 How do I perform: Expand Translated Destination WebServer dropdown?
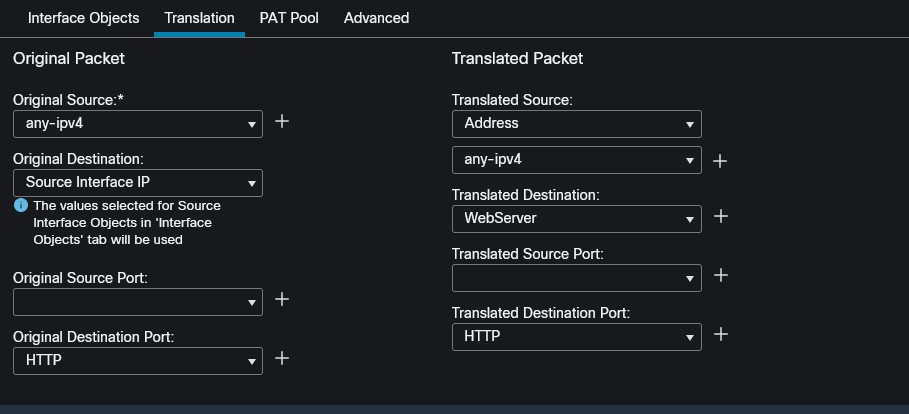(x=576, y=218)
